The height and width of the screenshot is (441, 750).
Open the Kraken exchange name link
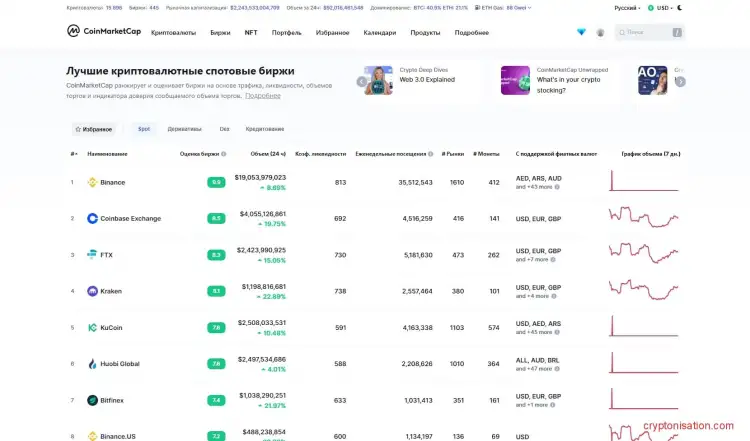click(x=111, y=291)
